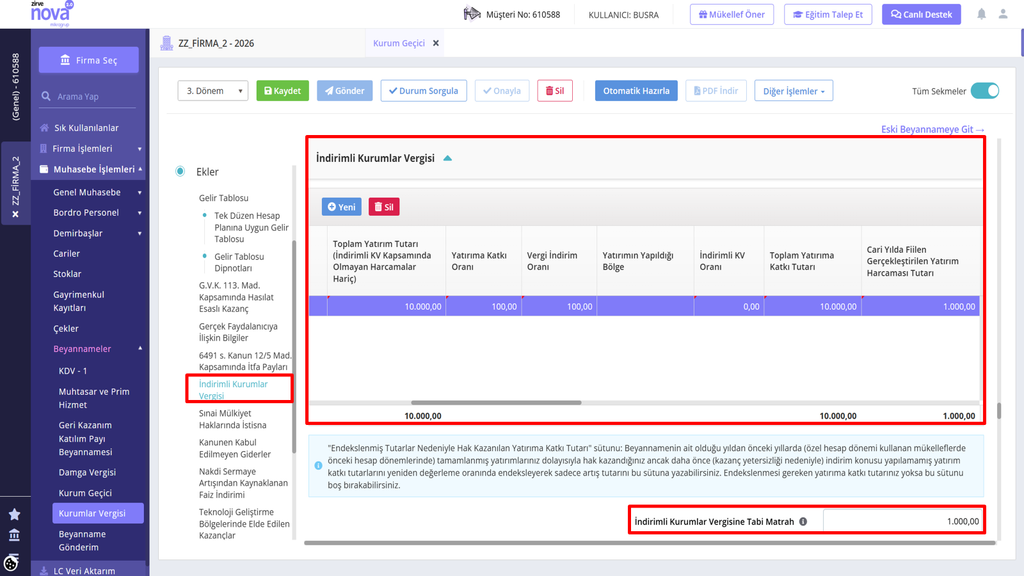This screenshot has width=1024, height=576.
Task: Open KDV - 1 declaration
Action: tap(72, 371)
